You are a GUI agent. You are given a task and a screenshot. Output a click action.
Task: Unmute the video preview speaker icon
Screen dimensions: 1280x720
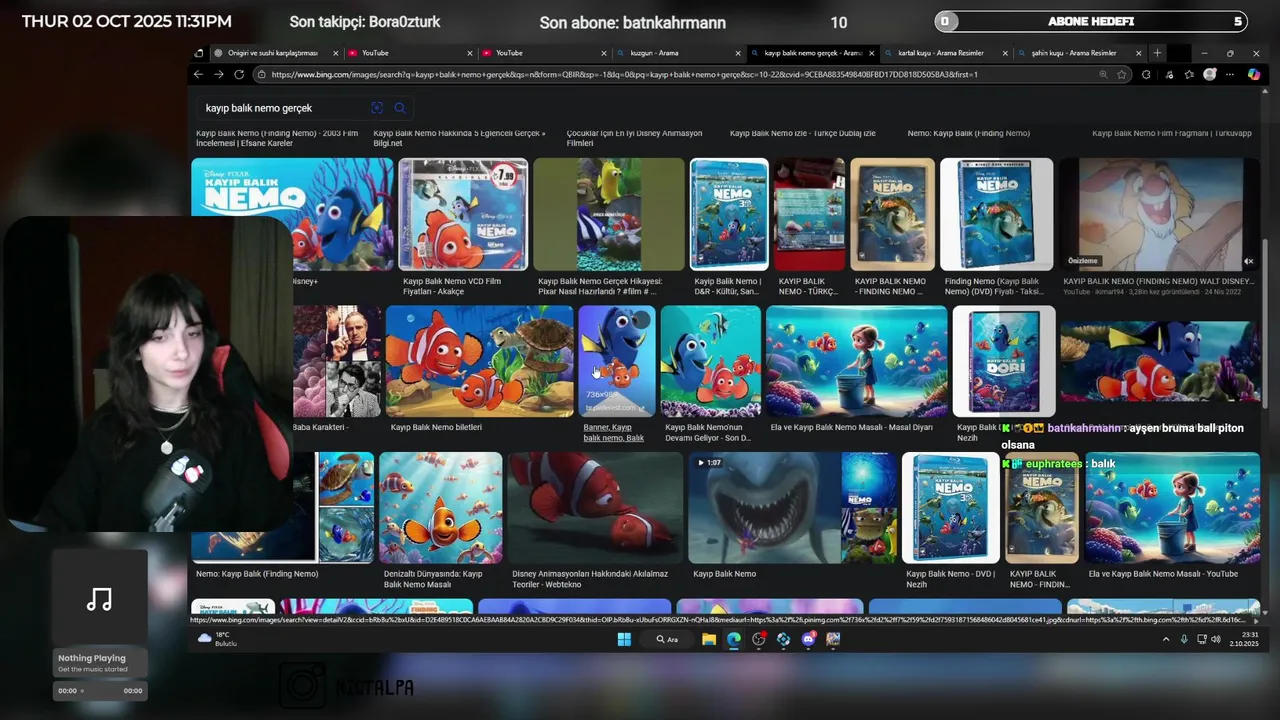click(x=1248, y=261)
